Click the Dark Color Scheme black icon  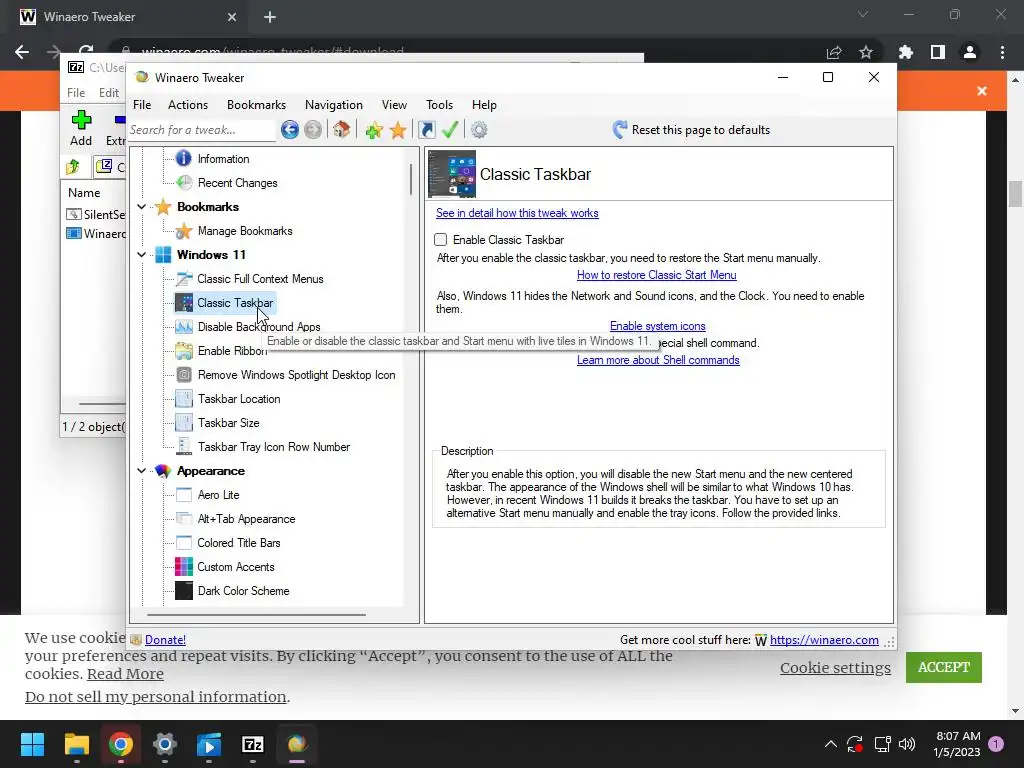tap(184, 590)
